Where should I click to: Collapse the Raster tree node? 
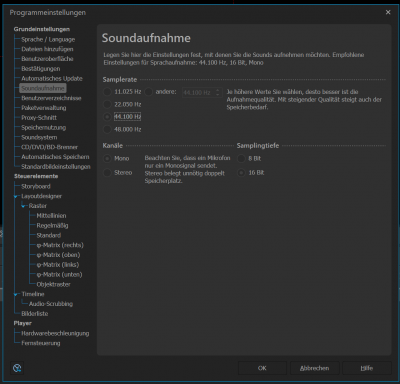tap(23, 206)
